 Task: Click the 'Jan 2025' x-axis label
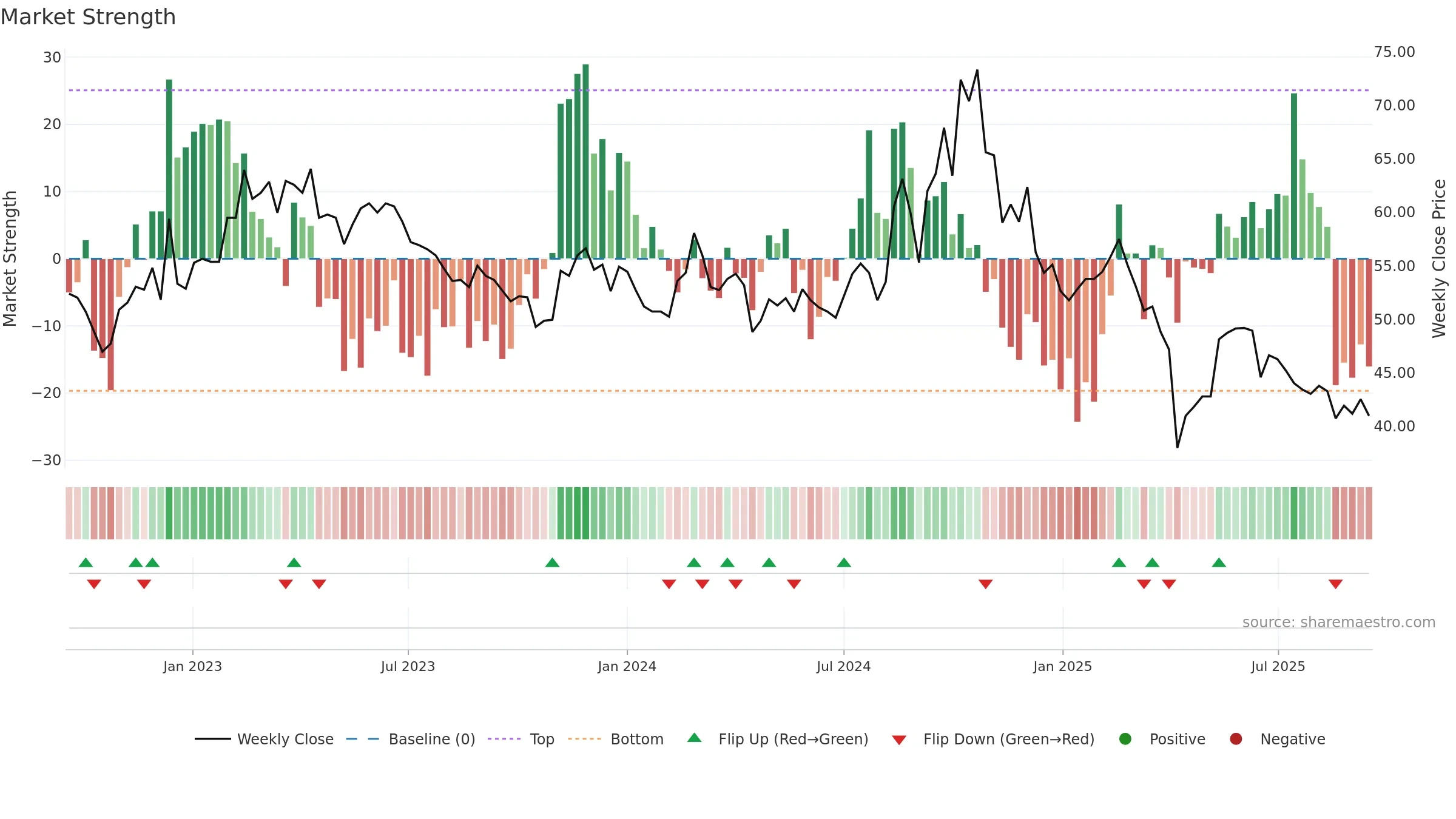(1062, 667)
